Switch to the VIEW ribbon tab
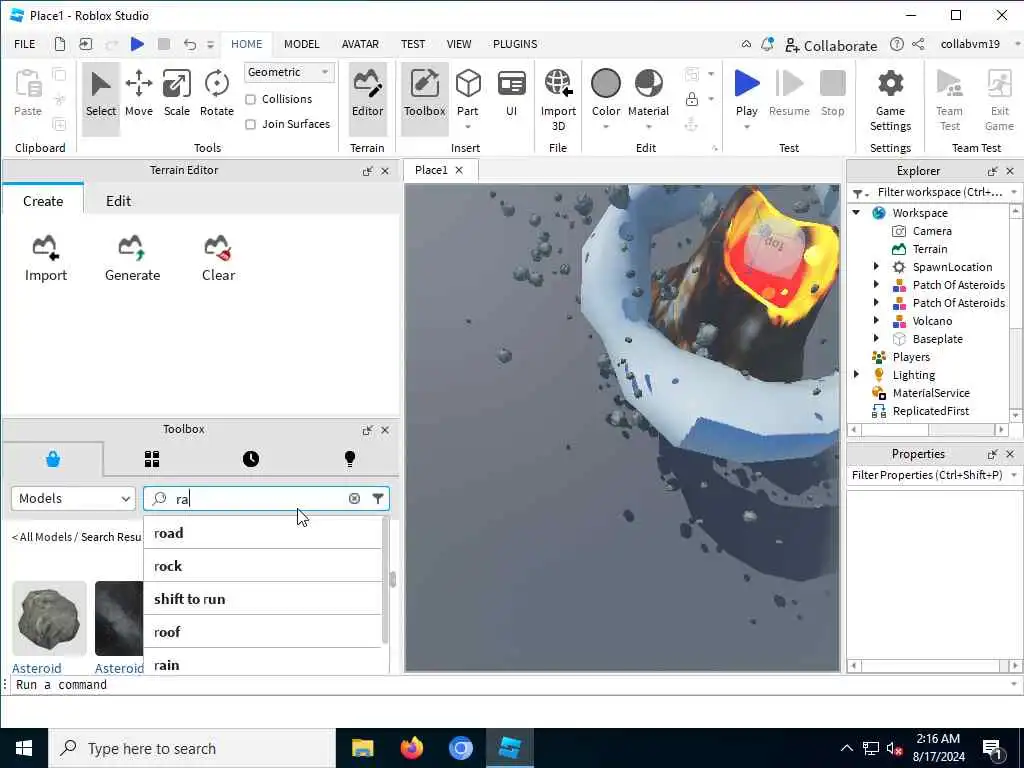 point(458,44)
